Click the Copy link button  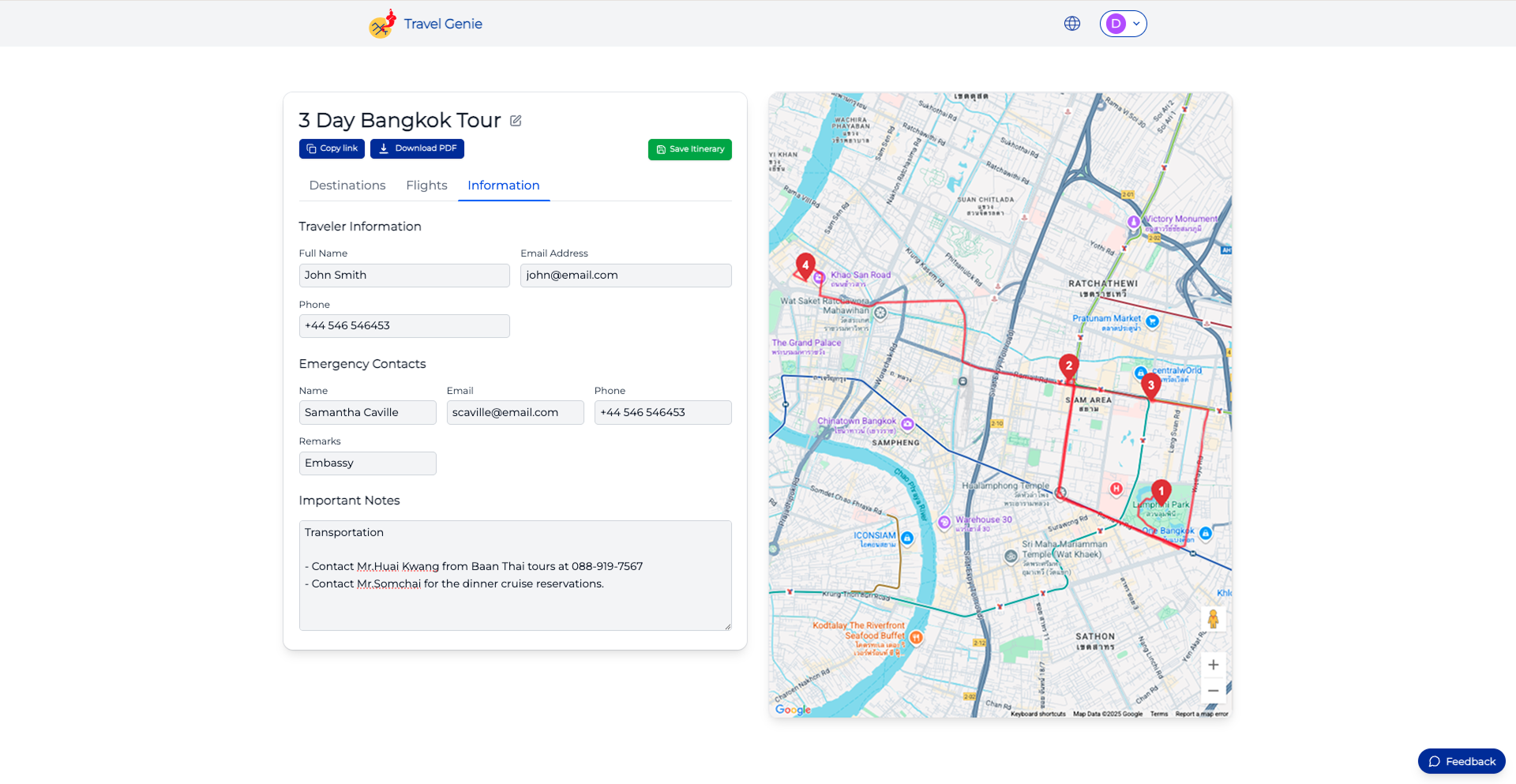tap(332, 148)
